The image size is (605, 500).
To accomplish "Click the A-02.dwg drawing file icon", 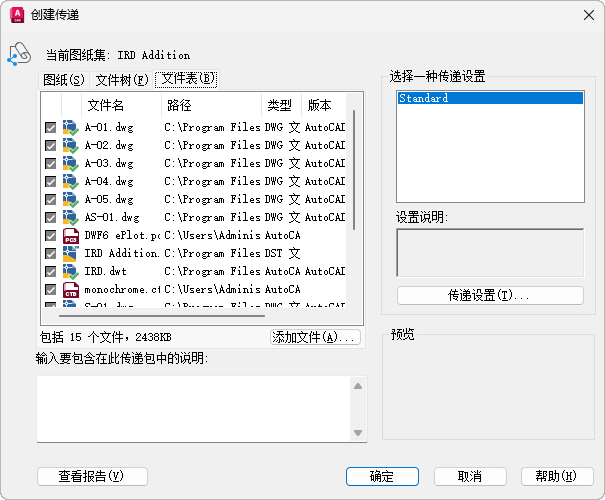I will coord(71,145).
